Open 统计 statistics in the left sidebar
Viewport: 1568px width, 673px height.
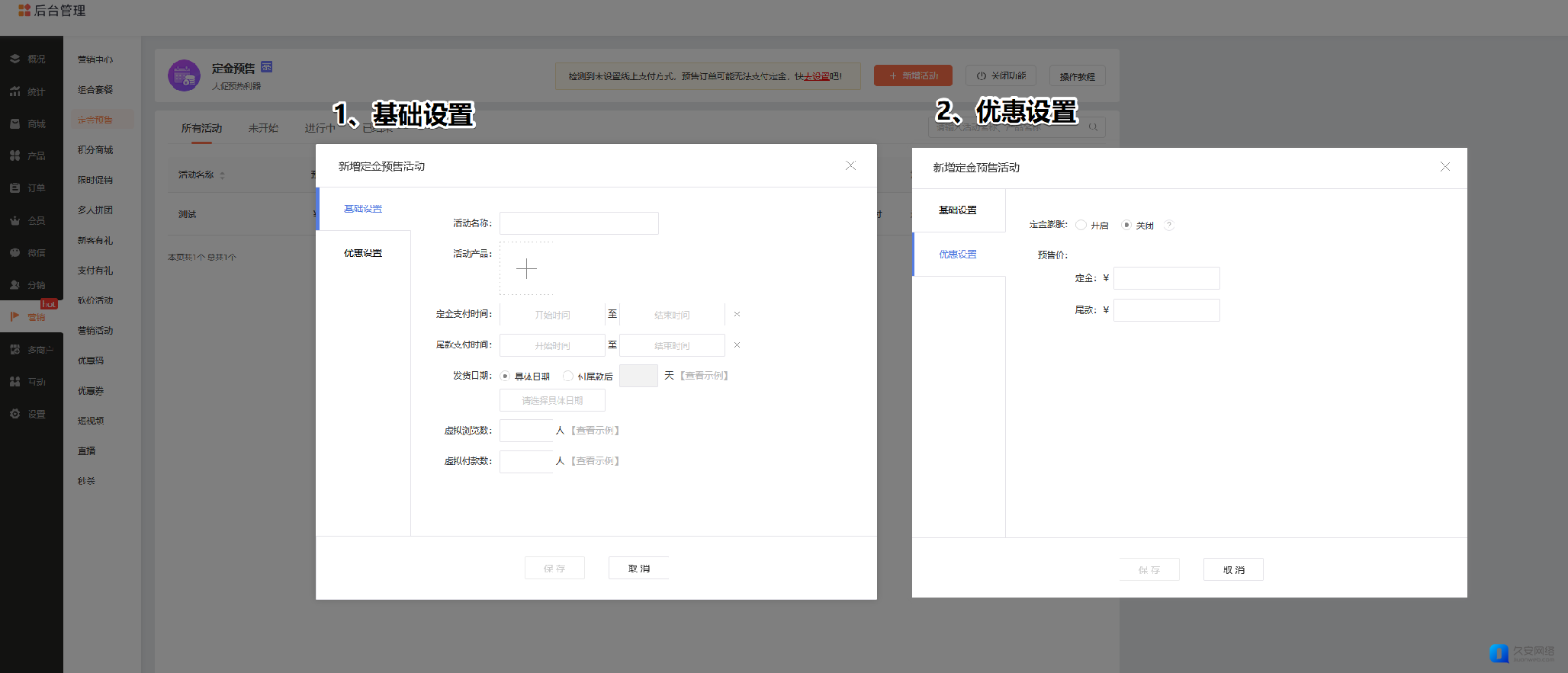click(x=28, y=91)
